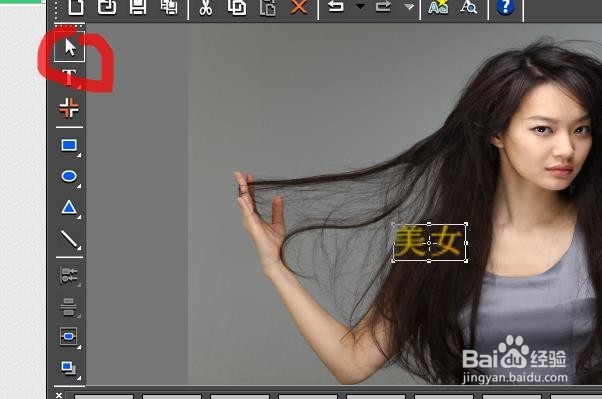
Task: Expand the undo history dropdown arrow
Action: pos(360,7)
